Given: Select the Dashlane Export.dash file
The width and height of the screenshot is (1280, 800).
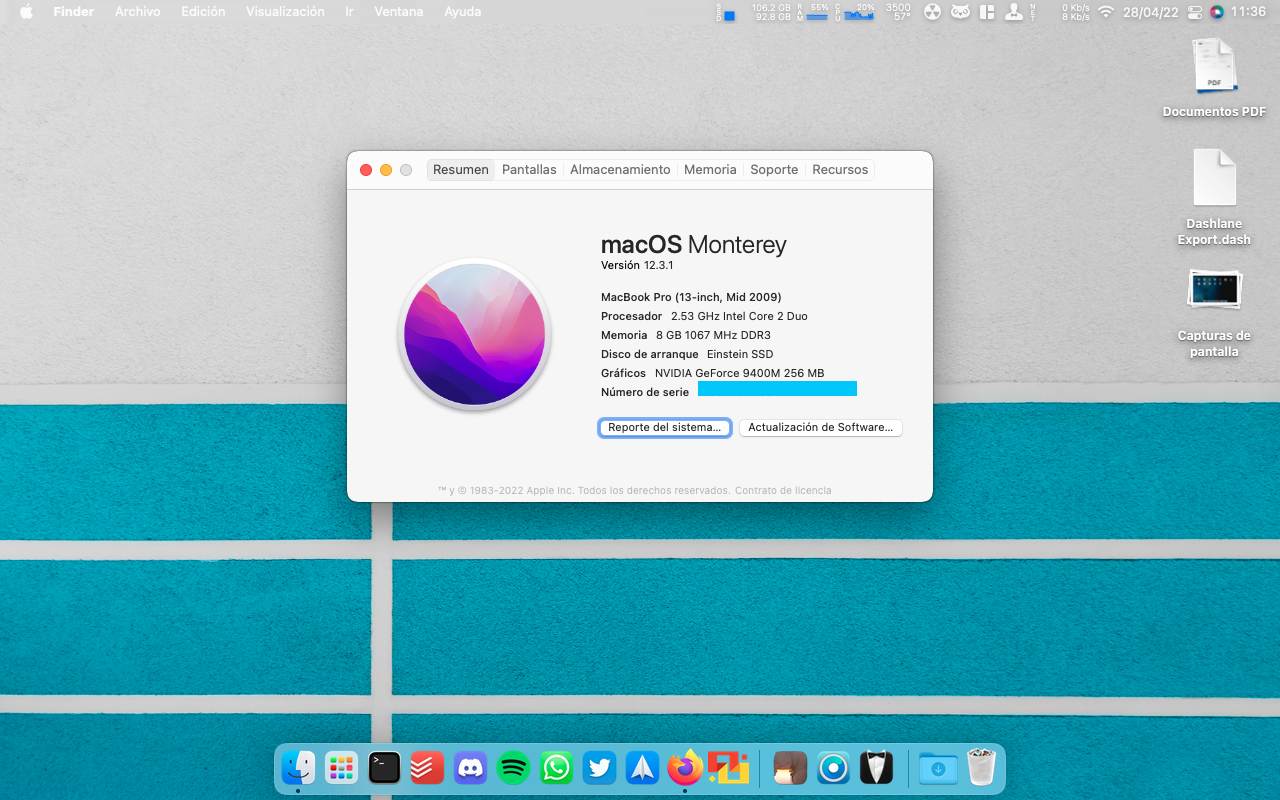Looking at the screenshot, I should [x=1214, y=198].
